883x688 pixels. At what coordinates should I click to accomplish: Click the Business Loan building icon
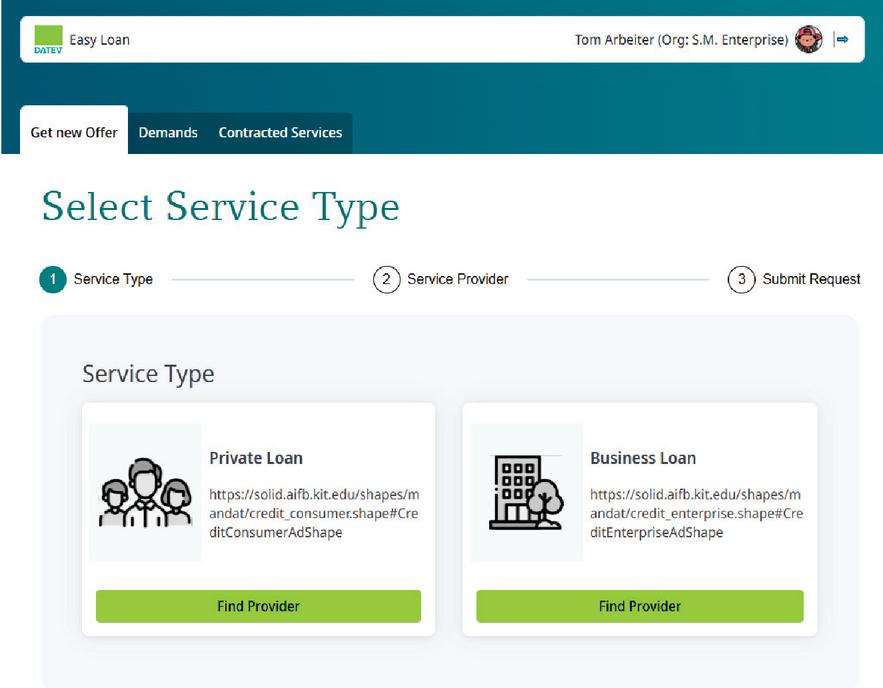coord(525,492)
